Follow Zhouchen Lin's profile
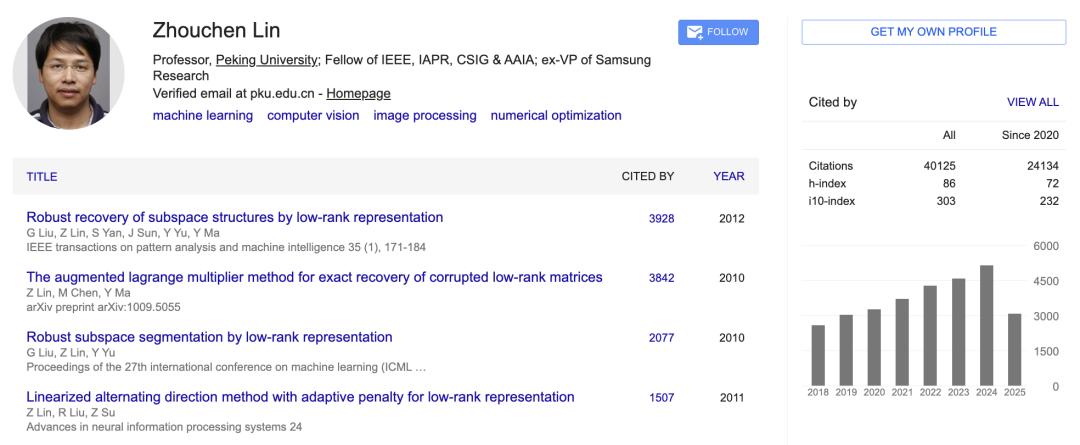Image resolution: width=1080 pixels, height=445 pixels. point(718,32)
